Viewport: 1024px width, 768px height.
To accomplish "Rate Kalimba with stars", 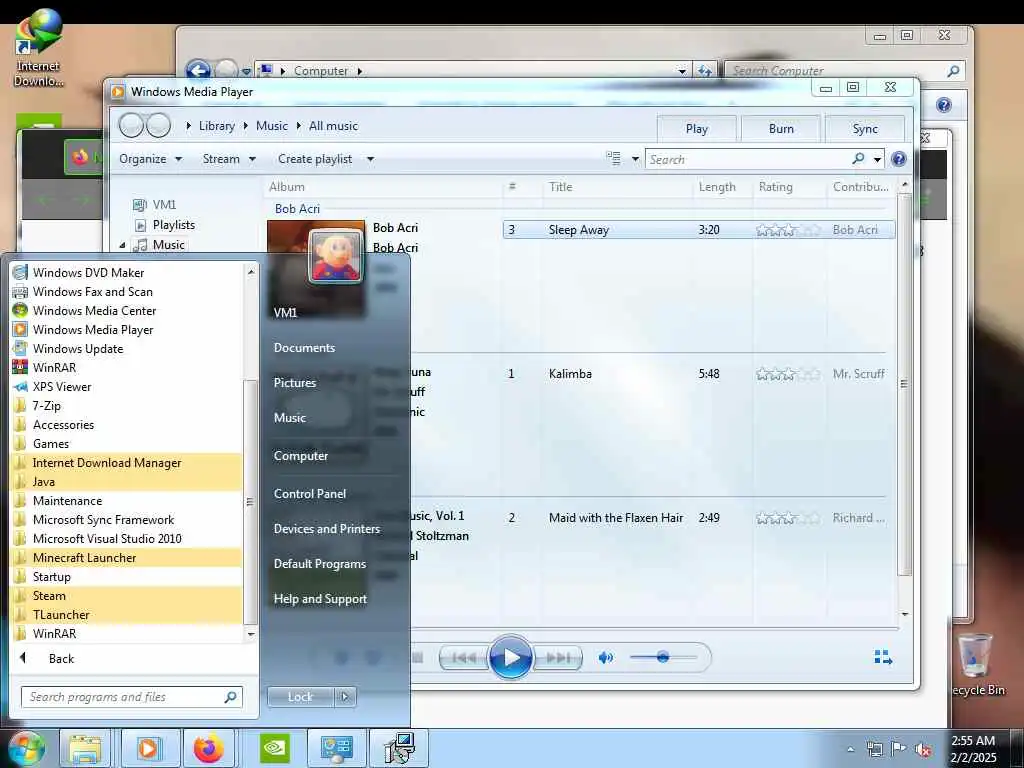I will coord(788,374).
